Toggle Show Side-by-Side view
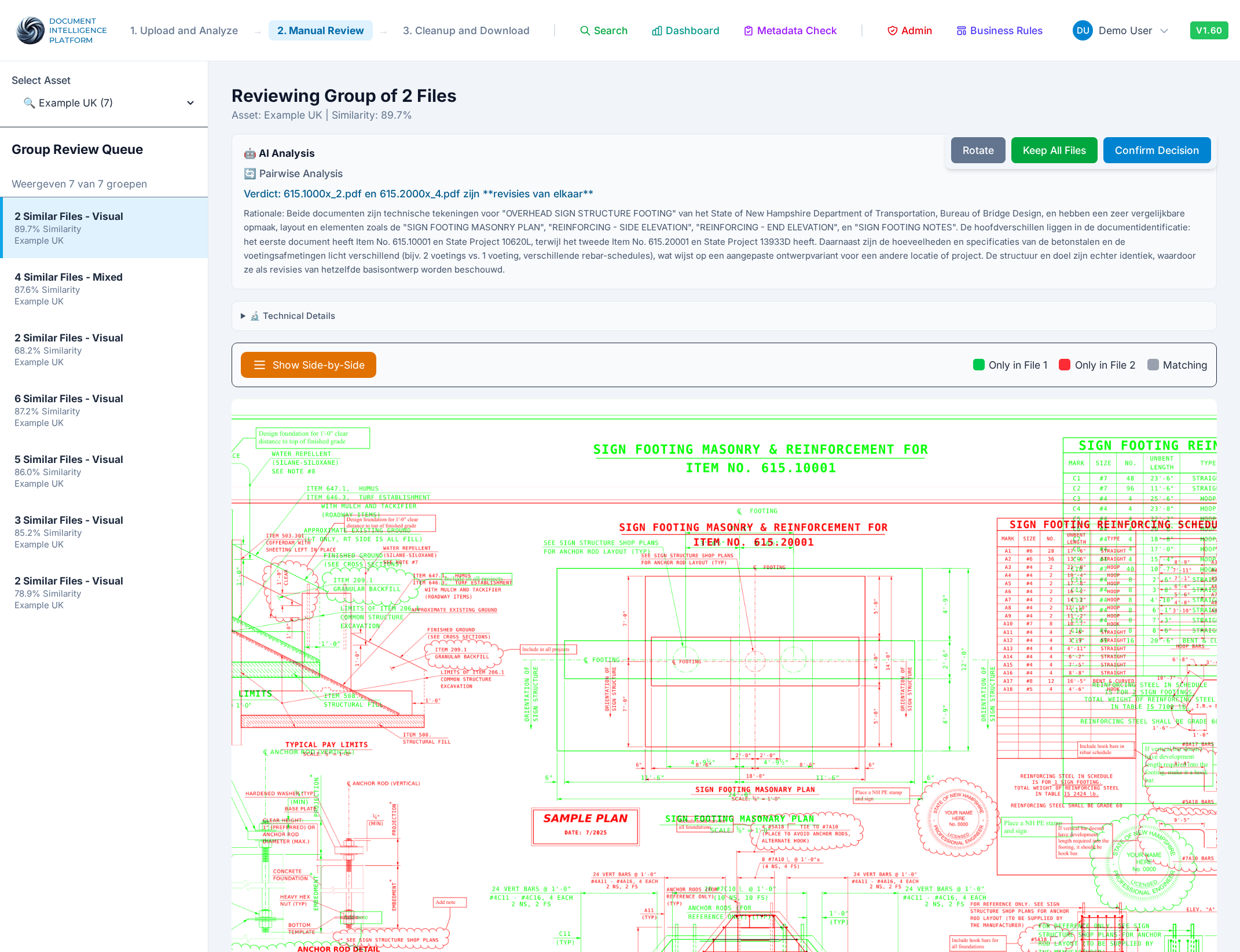 pos(309,365)
